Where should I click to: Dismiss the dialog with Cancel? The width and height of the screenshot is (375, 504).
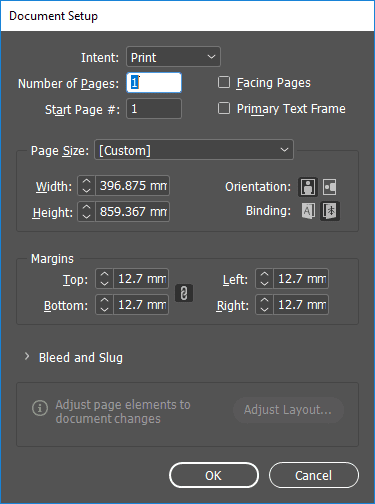pos(314,475)
